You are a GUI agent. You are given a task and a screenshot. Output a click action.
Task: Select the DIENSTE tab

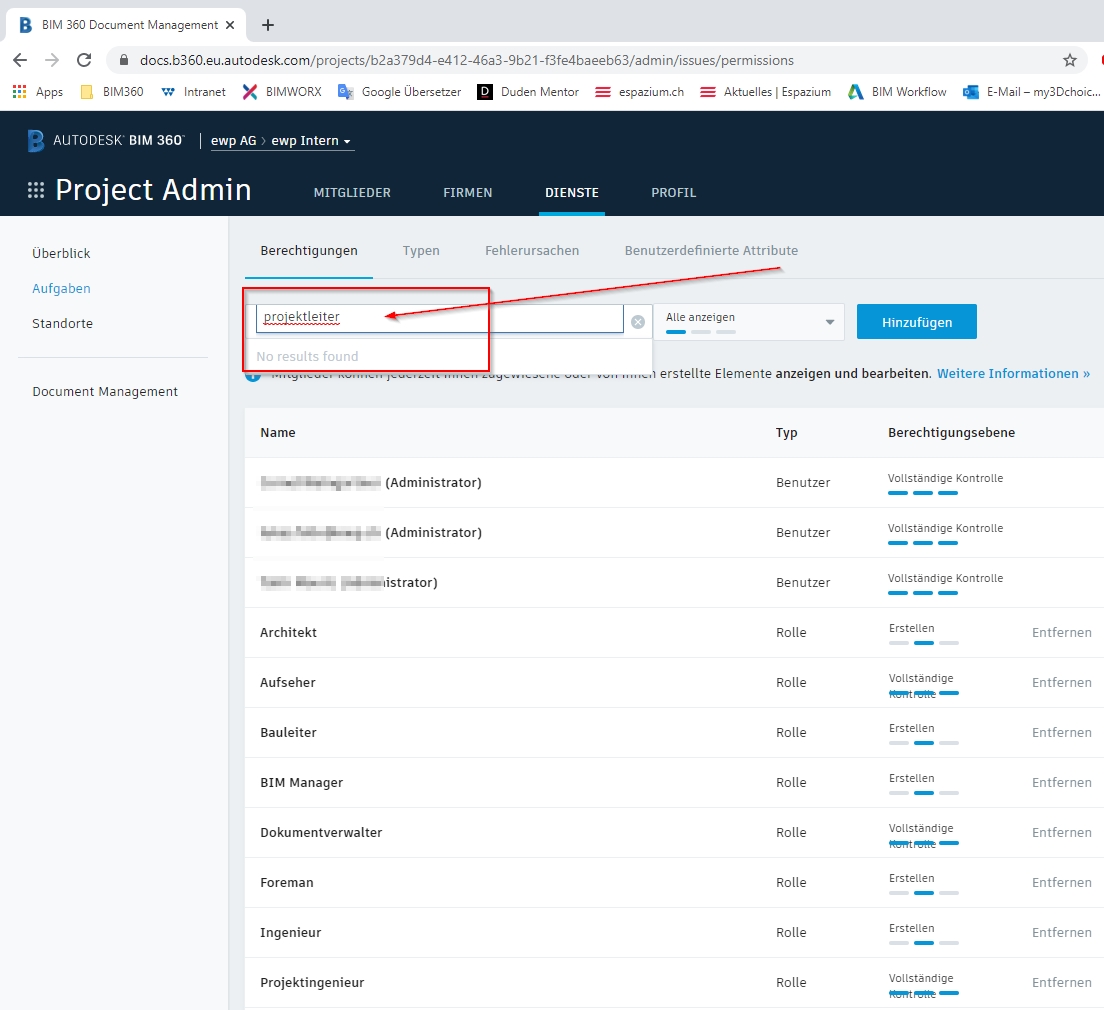572,192
